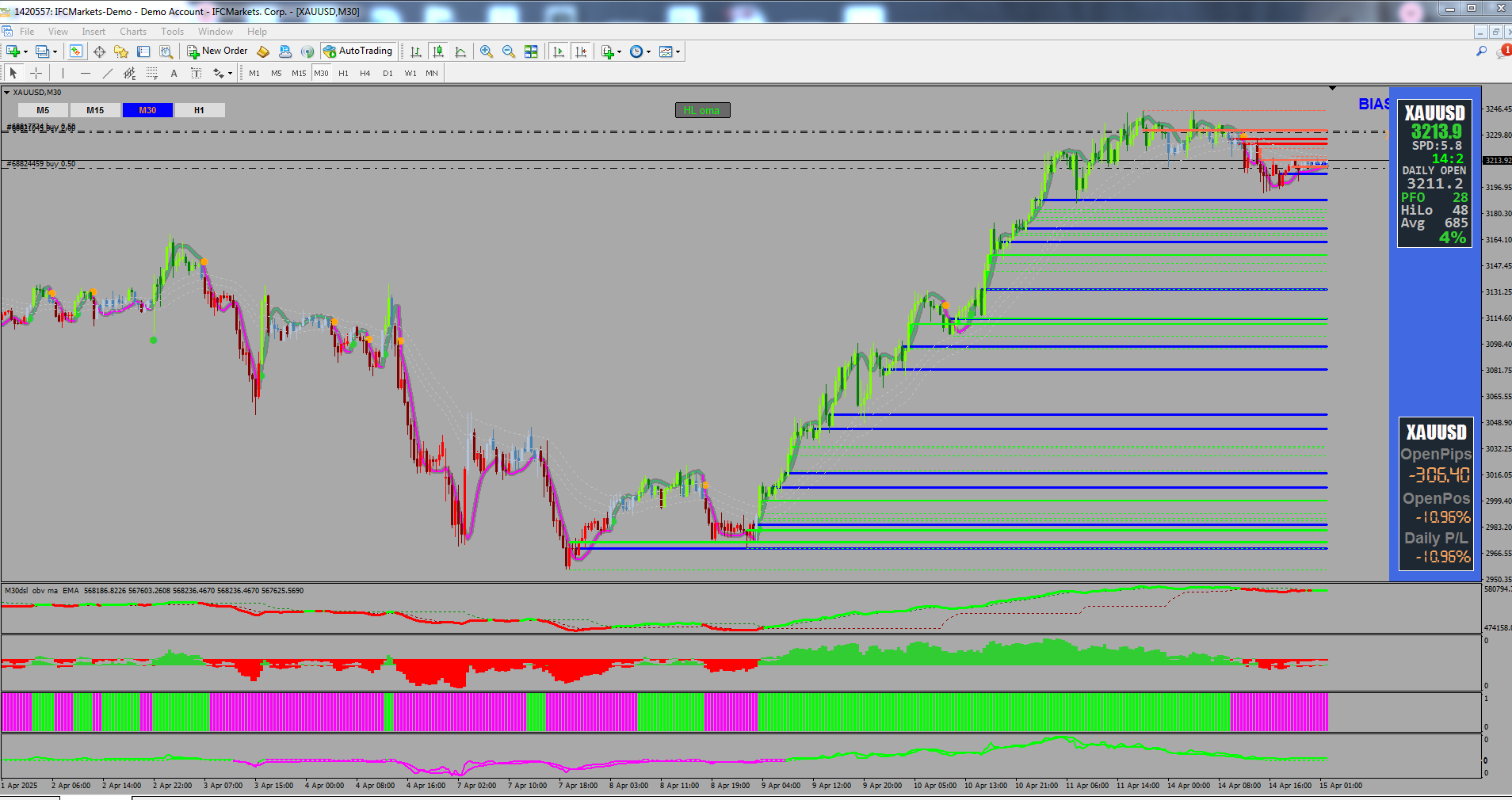Click the chart shift triangle marker above the chart

tap(1332, 88)
